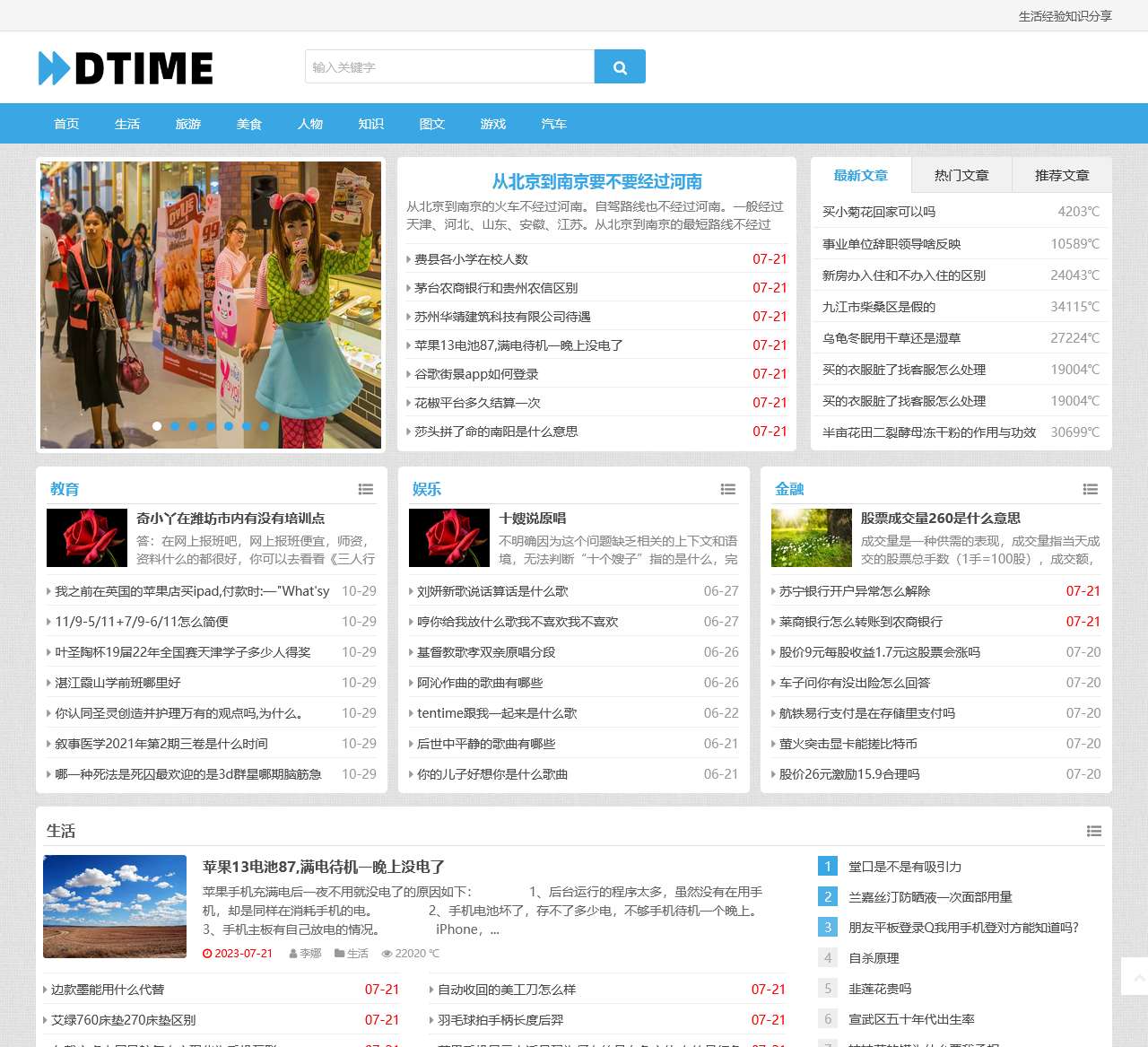
Task: Open ranked item 宣武区五十年代出生率
Action: (x=911, y=1019)
